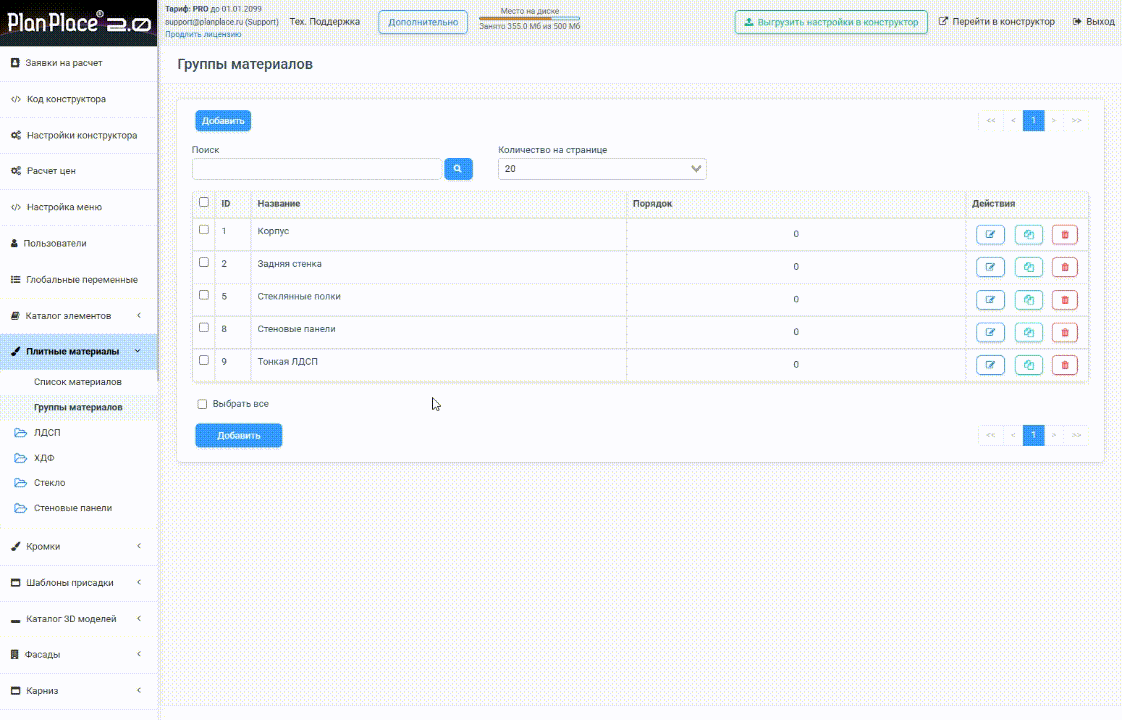1122x720 pixels.
Task: Open Пользователи menu item
Action: (78, 243)
